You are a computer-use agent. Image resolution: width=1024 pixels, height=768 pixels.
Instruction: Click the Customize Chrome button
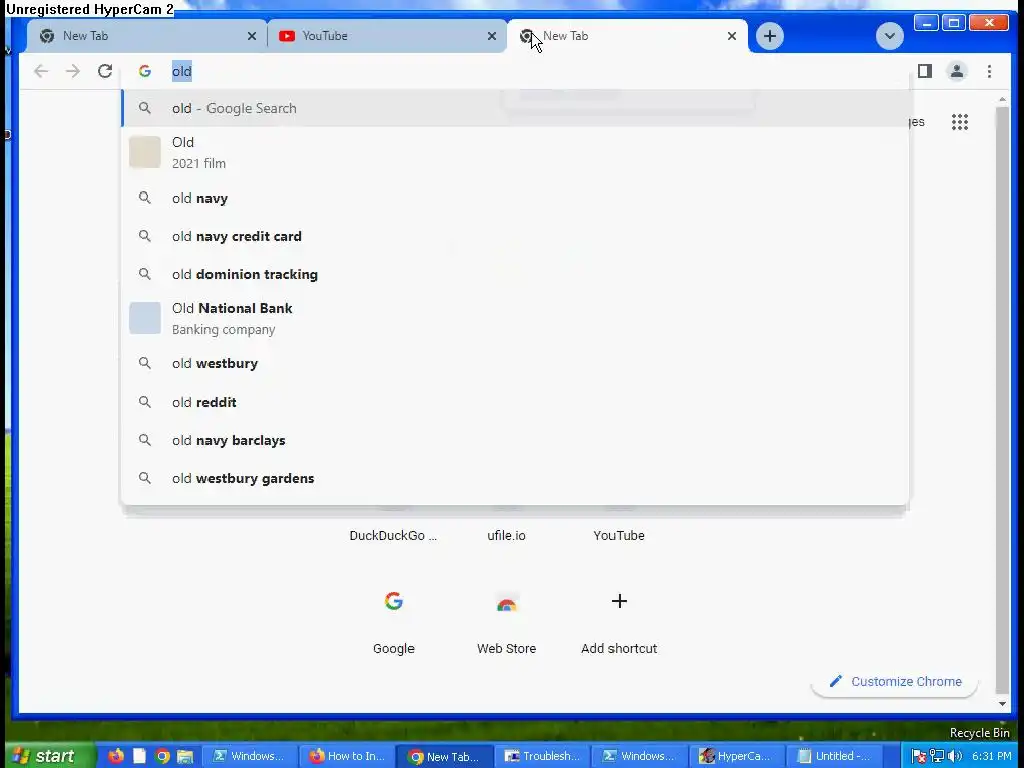pyautogui.click(x=895, y=682)
